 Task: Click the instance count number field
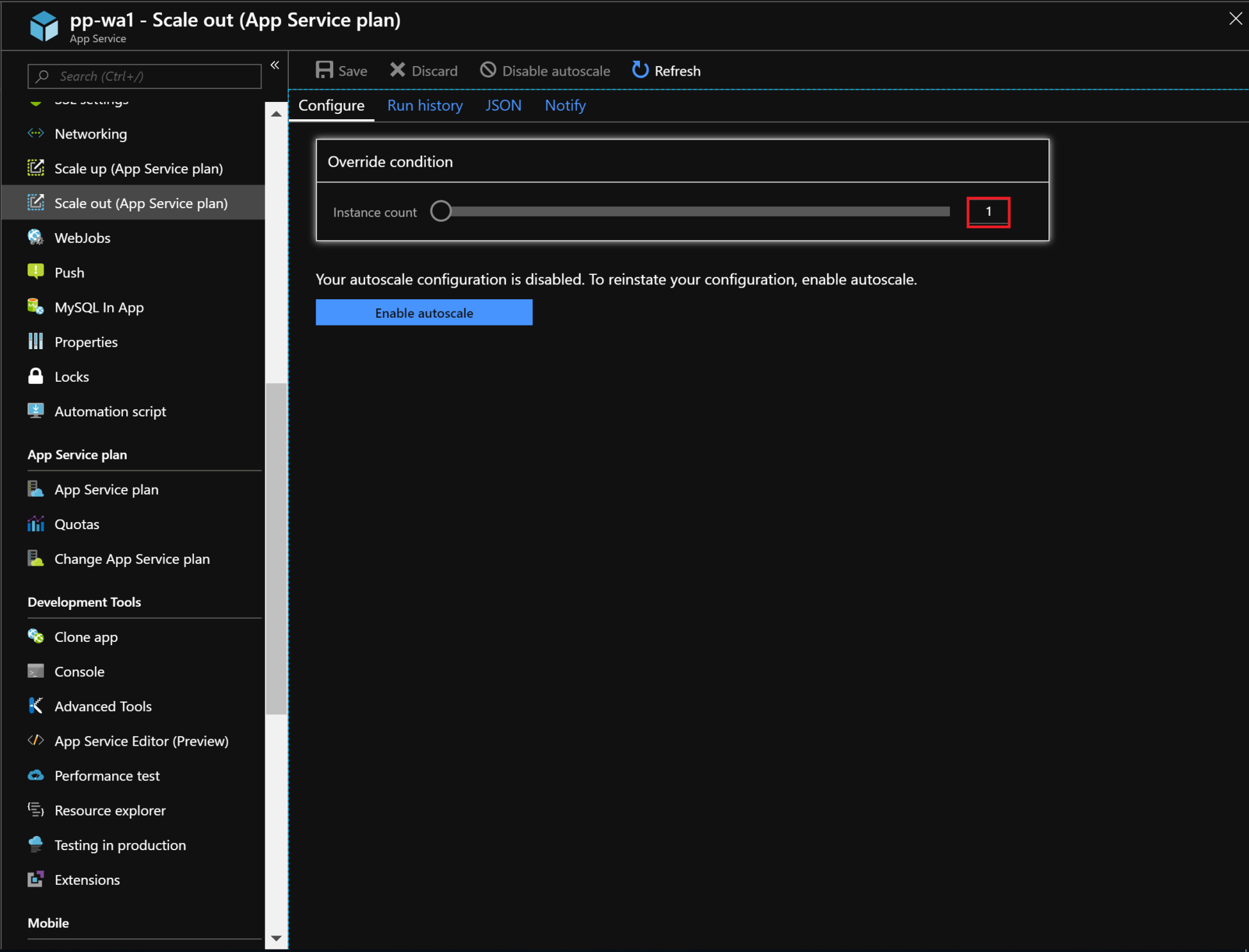[988, 212]
